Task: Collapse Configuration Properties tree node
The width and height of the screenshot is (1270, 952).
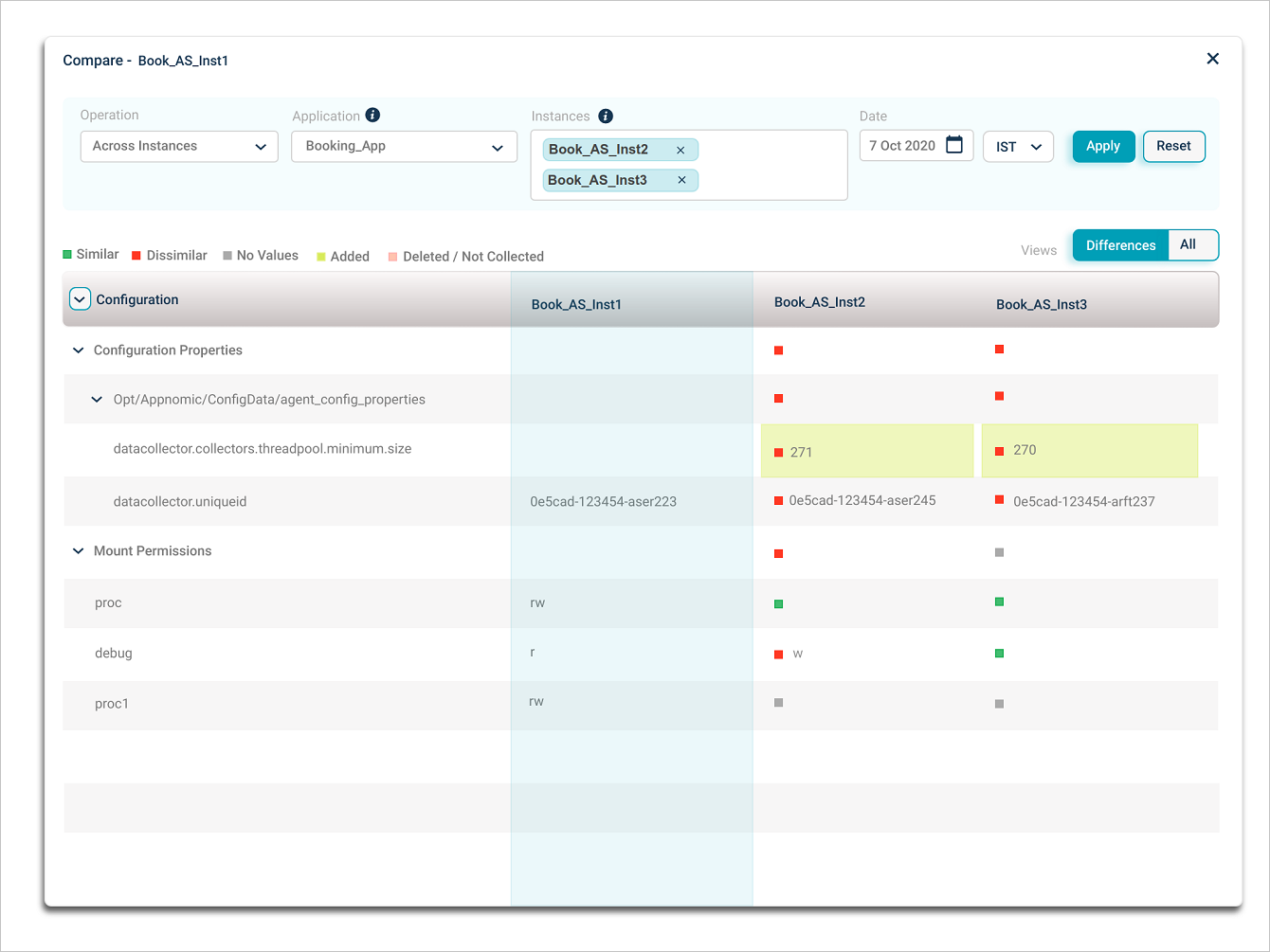Action: (79, 350)
